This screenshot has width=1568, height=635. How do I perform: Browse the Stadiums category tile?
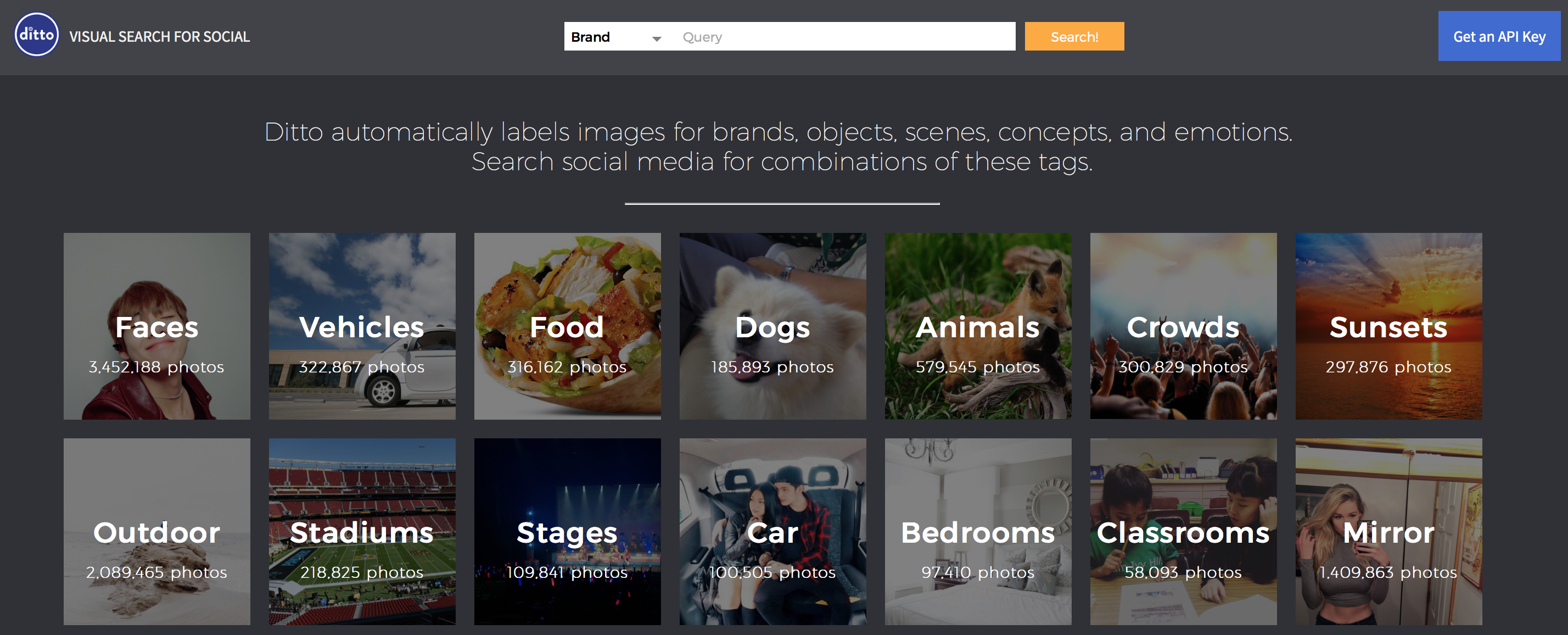click(x=362, y=532)
